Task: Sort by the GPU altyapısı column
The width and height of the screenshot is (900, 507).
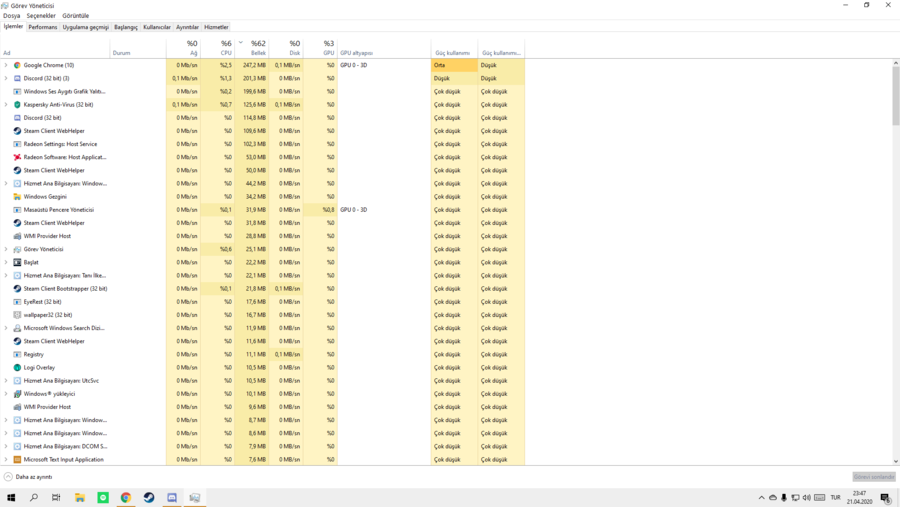Action: click(384, 48)
